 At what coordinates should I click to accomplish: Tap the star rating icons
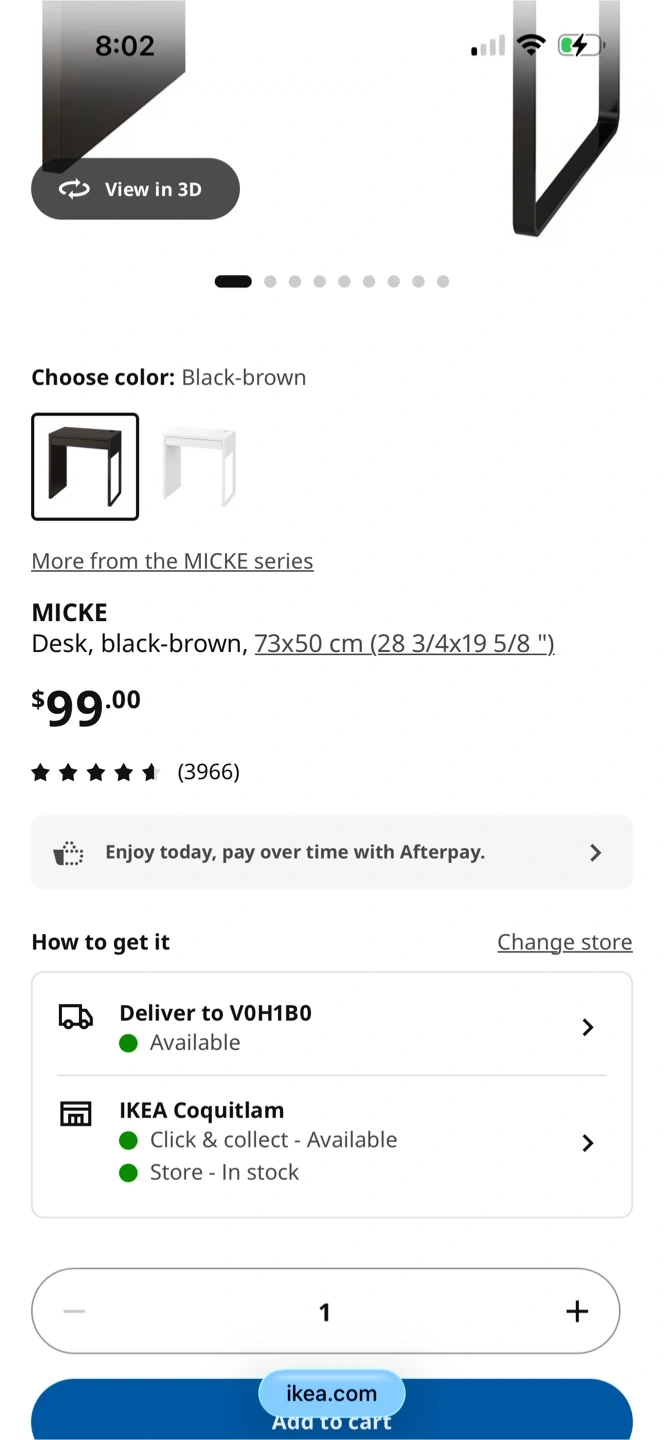95,772
